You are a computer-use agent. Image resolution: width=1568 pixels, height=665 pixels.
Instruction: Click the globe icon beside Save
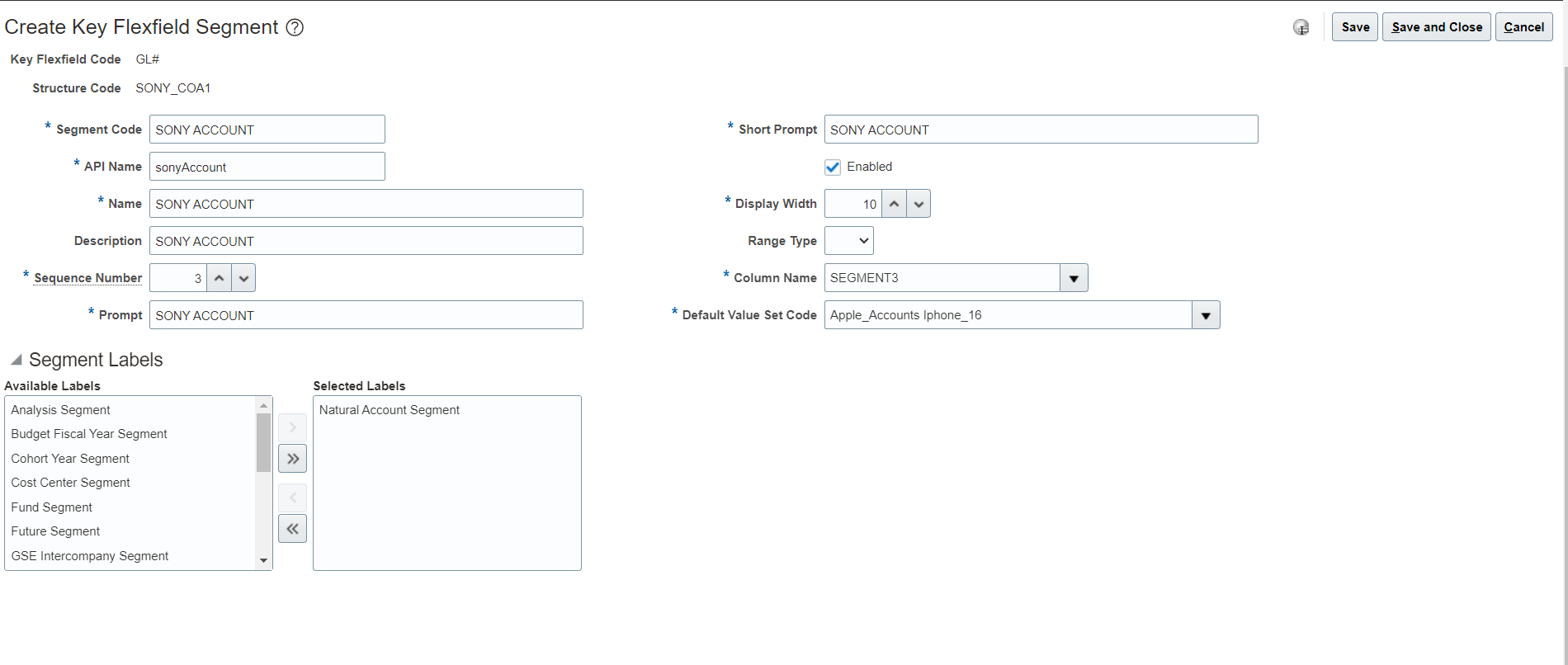(x=1301, y=27)
